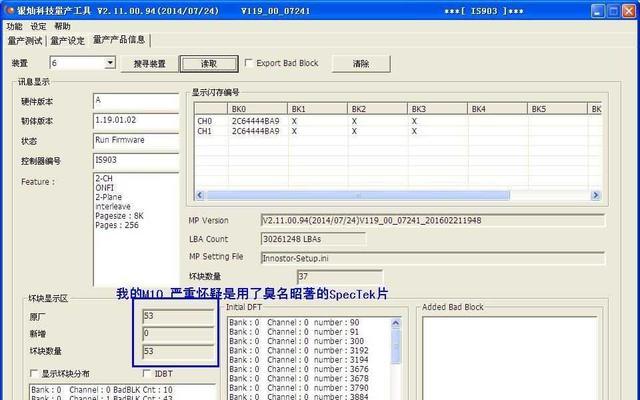Select the CH0 row label
Viewport: 640px width, 400px height.
pyautogui.click(x=204, y=121)
